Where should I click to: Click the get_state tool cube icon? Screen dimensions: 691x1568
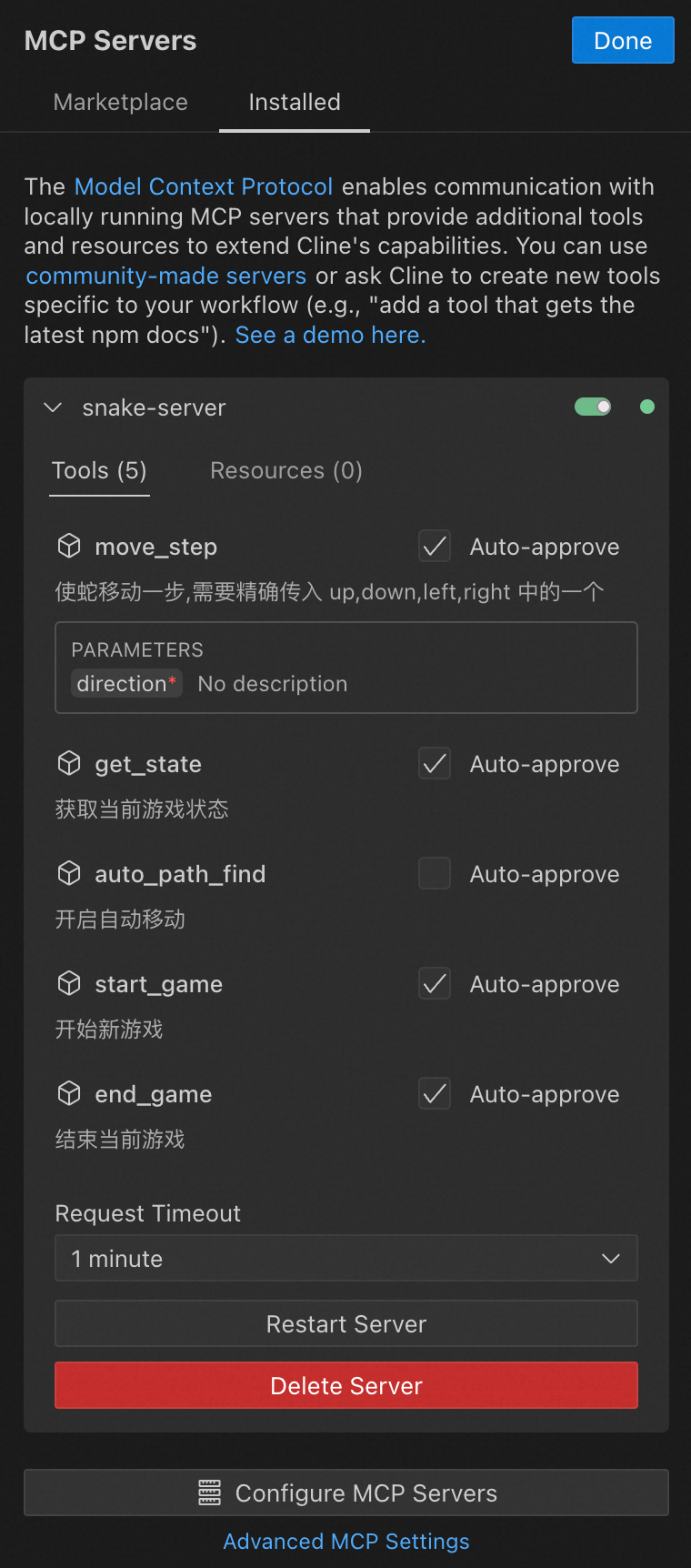69,763
